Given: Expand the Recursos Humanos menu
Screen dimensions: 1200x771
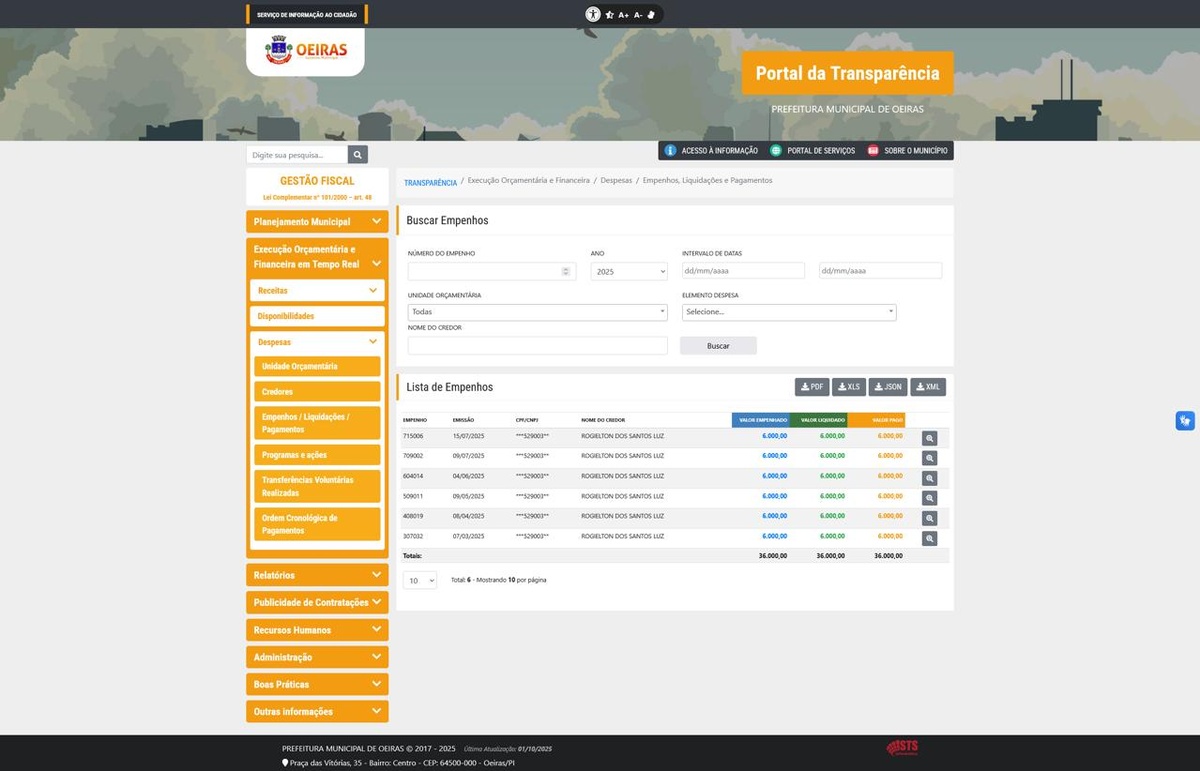Looking at the screenshot, I should tap(317, 630).
